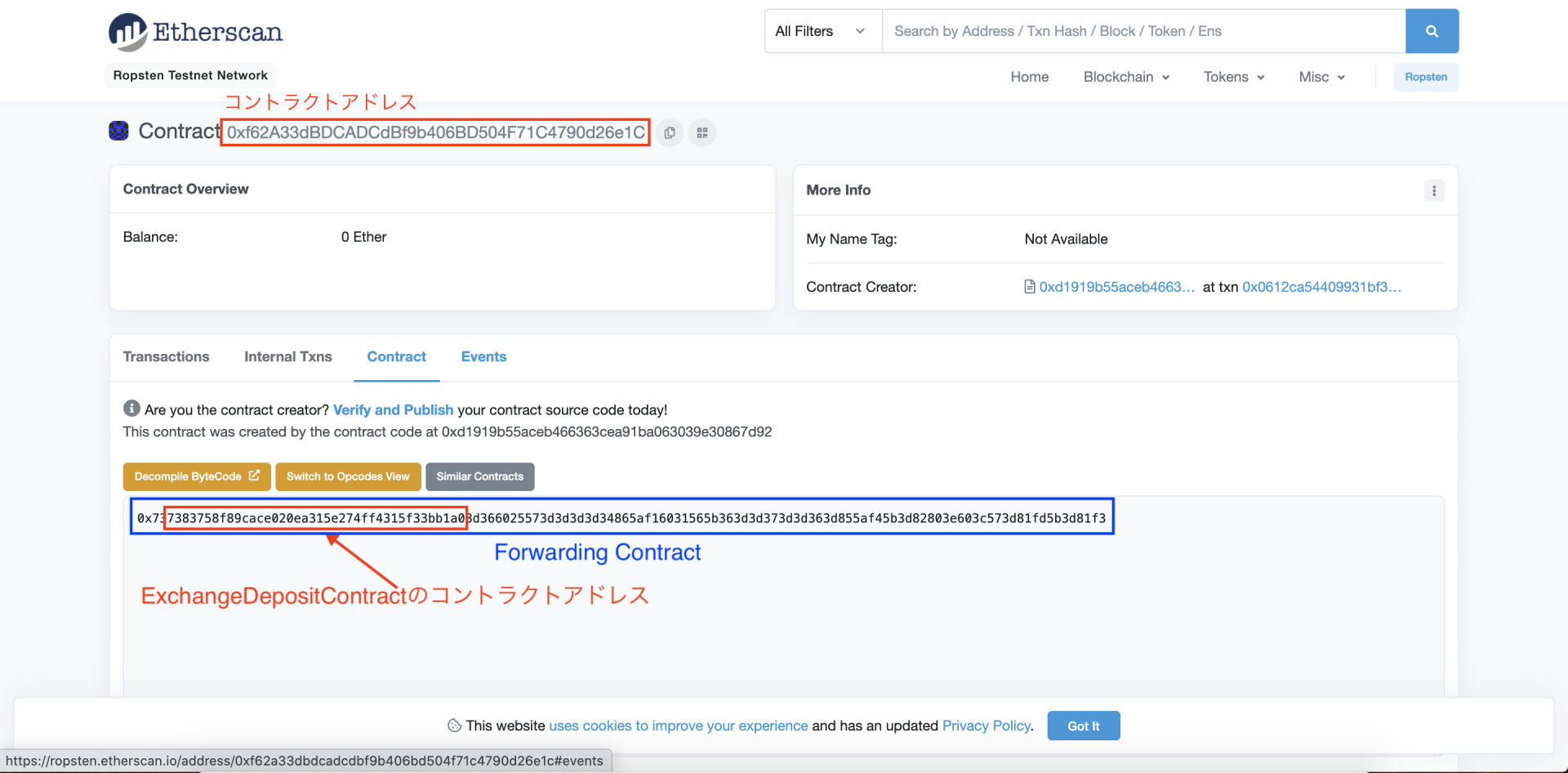
Task: Click the My Name Tag label
Action: [x=851, y=239]
